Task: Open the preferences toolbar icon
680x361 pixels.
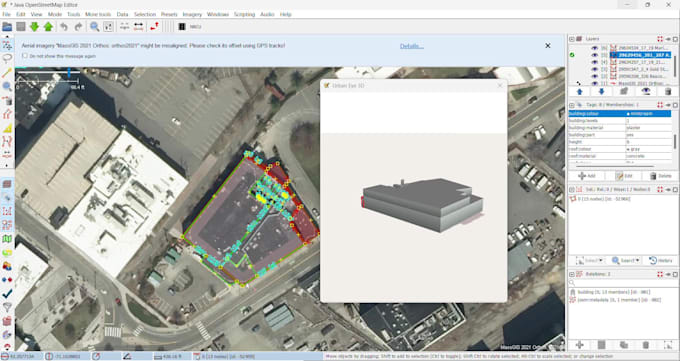Action: tap(108, 26)
